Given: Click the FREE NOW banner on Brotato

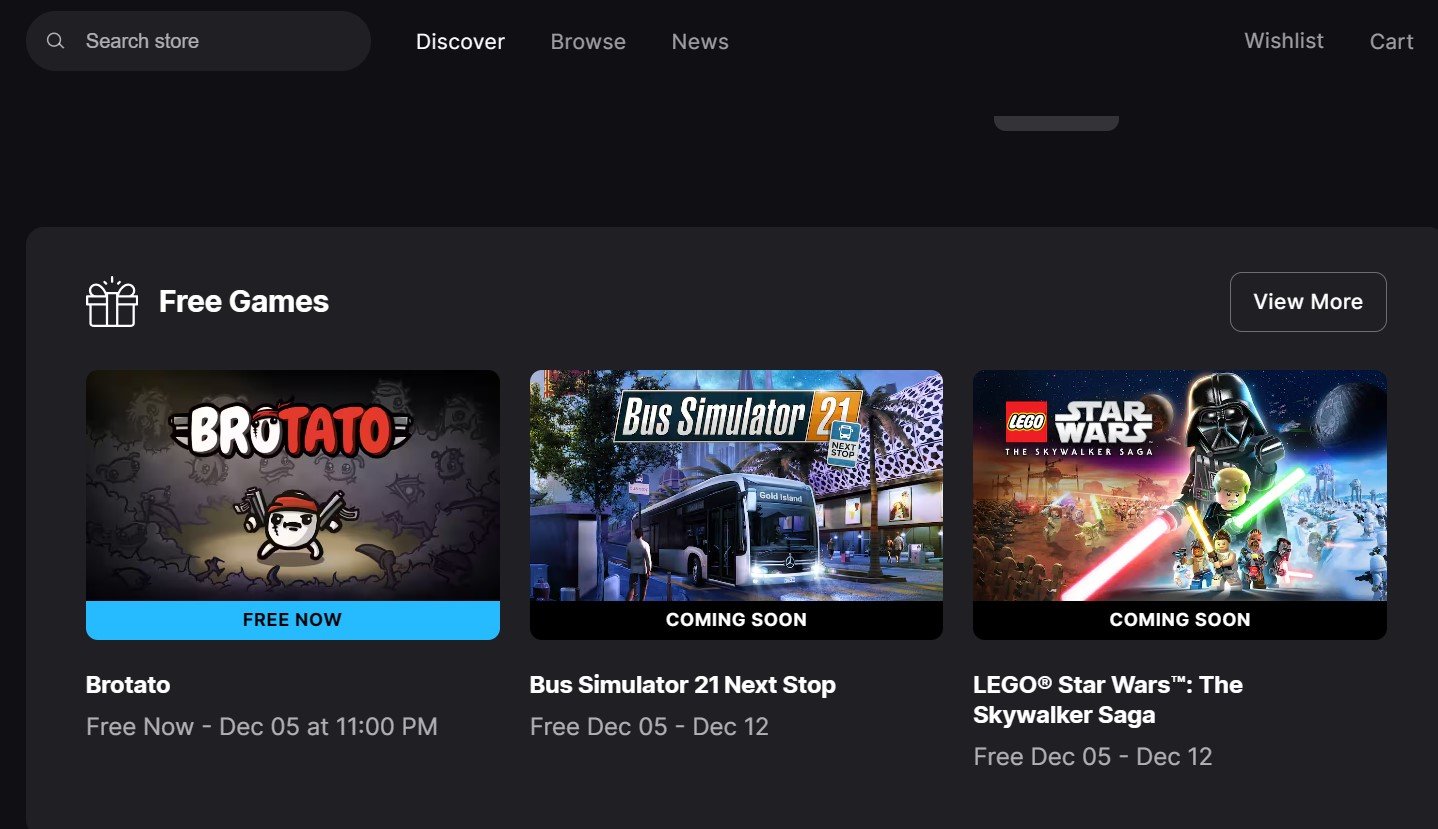Looking at the screenshot, I should point(293,620).
